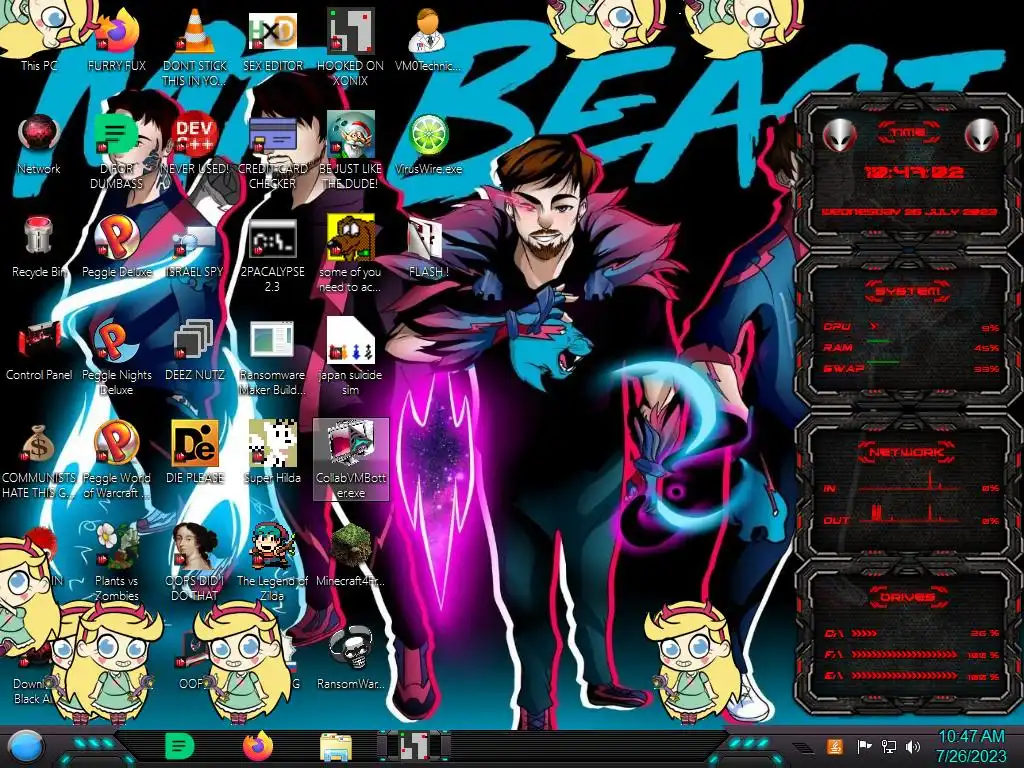Switch to running Xonix taskbar app
Screen dimensions: 1024x768
[414, 746]
